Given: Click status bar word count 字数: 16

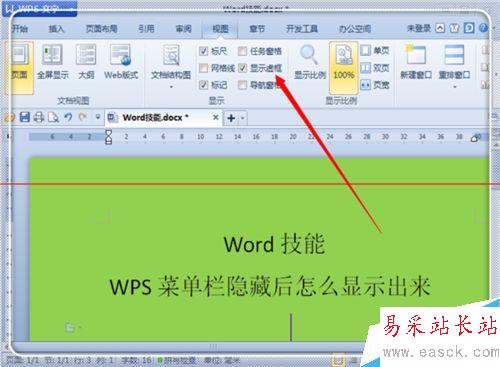Looking at the screenshot, I should (x=136, y=360).
